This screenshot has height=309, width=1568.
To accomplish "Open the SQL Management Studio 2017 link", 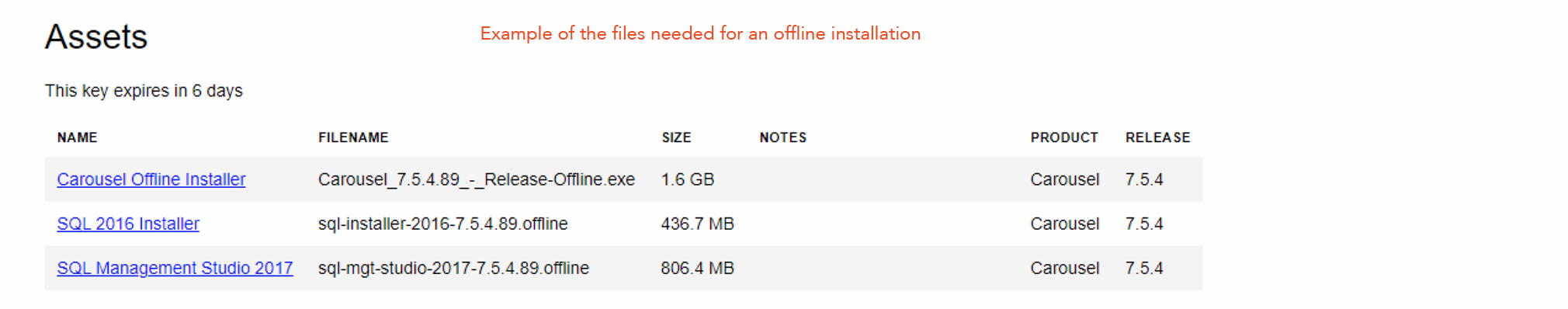I will pos(175,268).
